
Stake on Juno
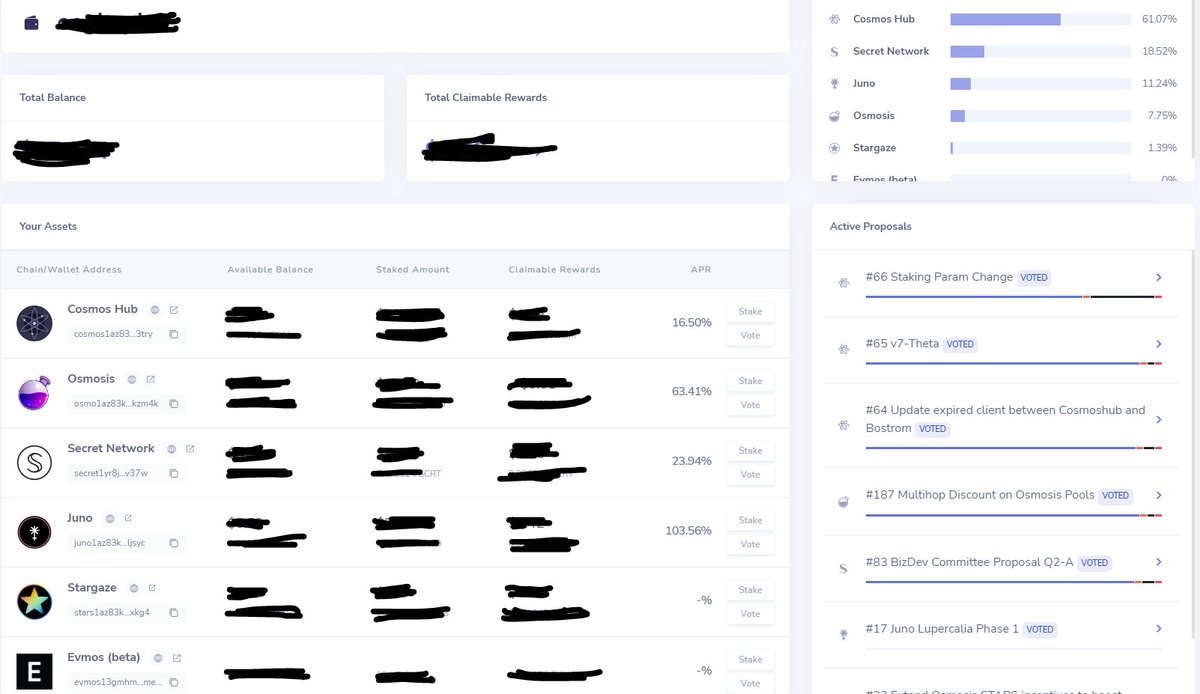coord(750,520)
